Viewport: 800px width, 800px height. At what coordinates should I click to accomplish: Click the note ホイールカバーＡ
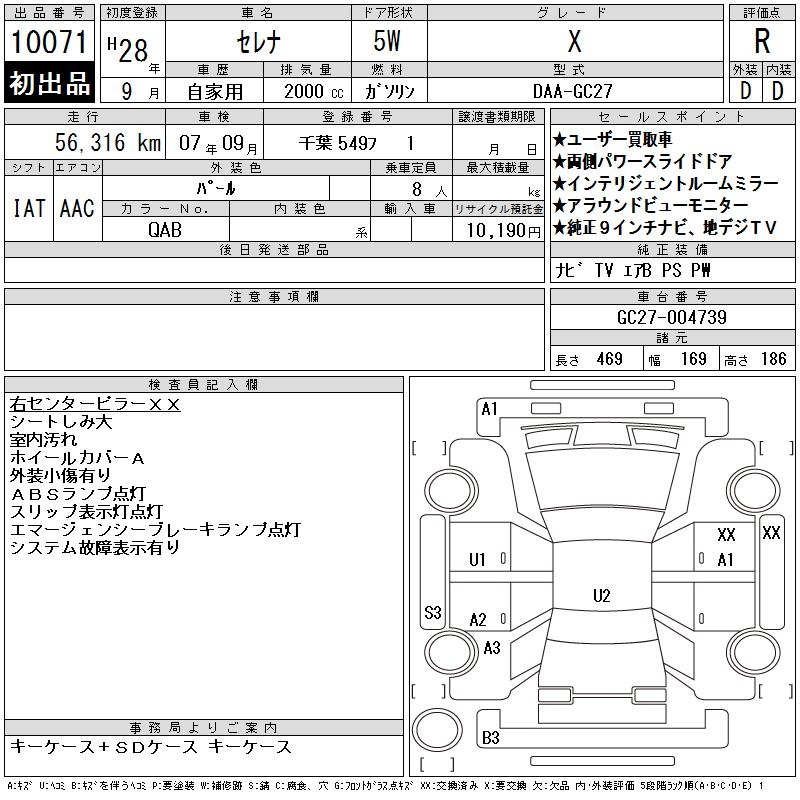tap(77, 458)
